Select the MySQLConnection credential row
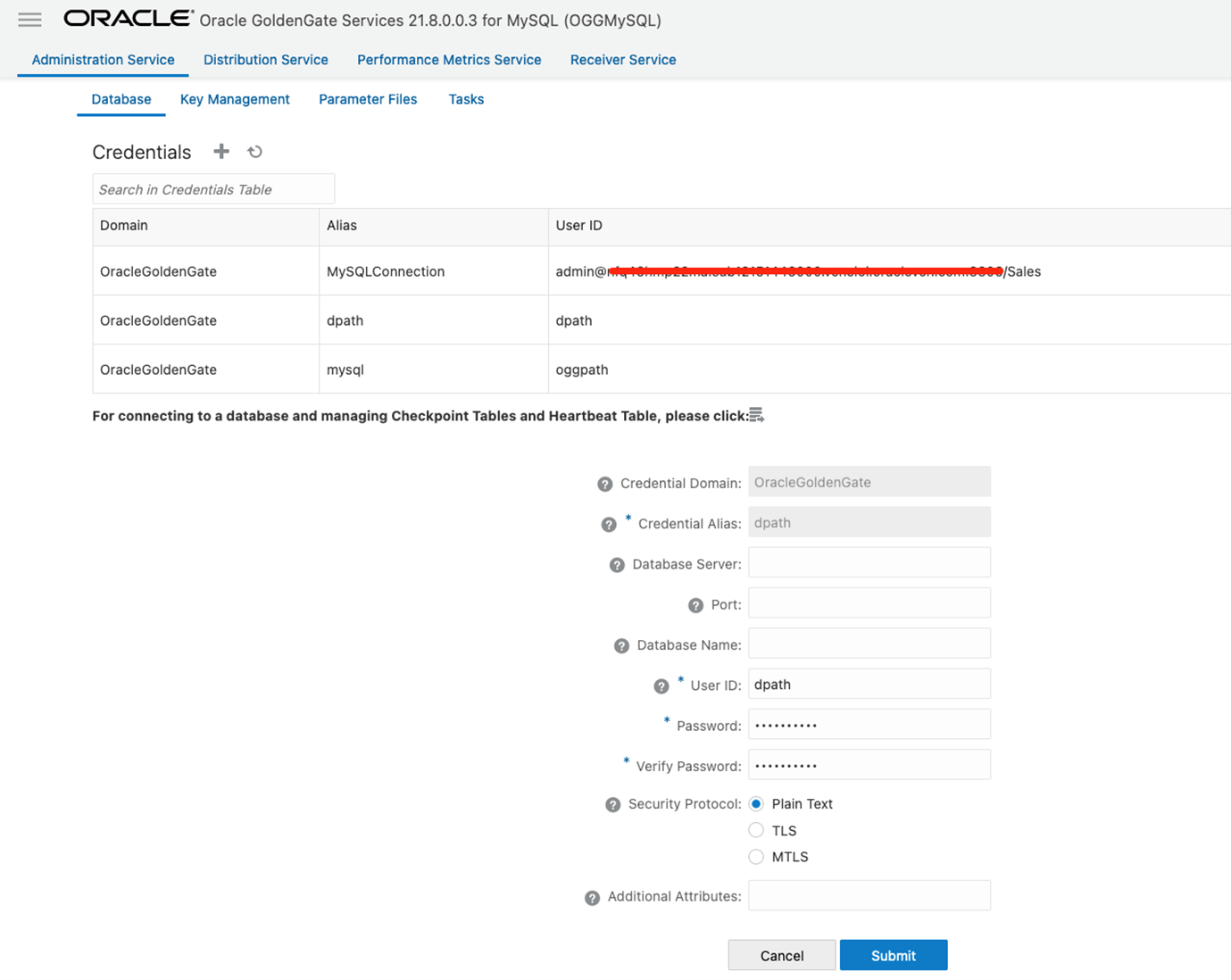The image size is (1231, 980). pos(385,271)
